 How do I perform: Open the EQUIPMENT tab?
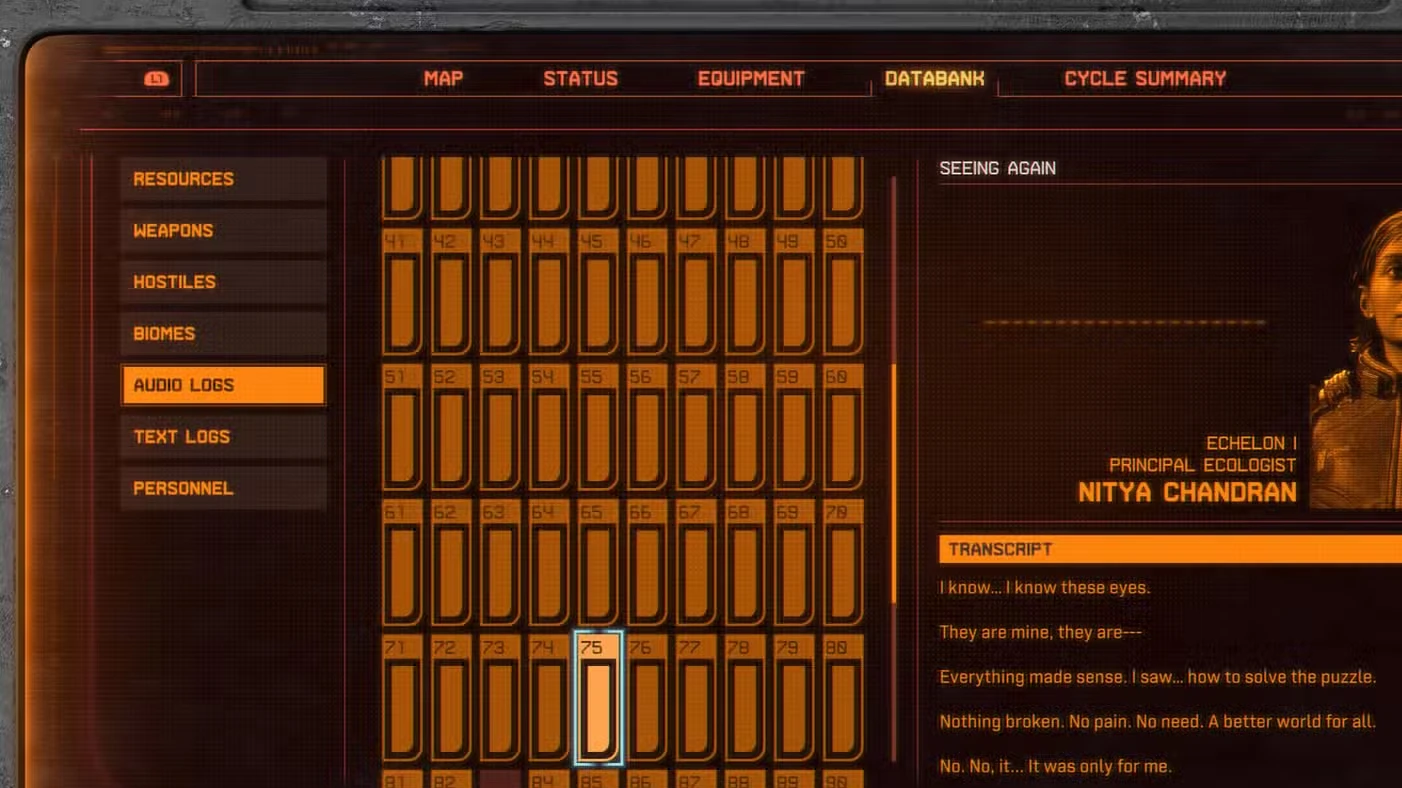coord(751,79)
